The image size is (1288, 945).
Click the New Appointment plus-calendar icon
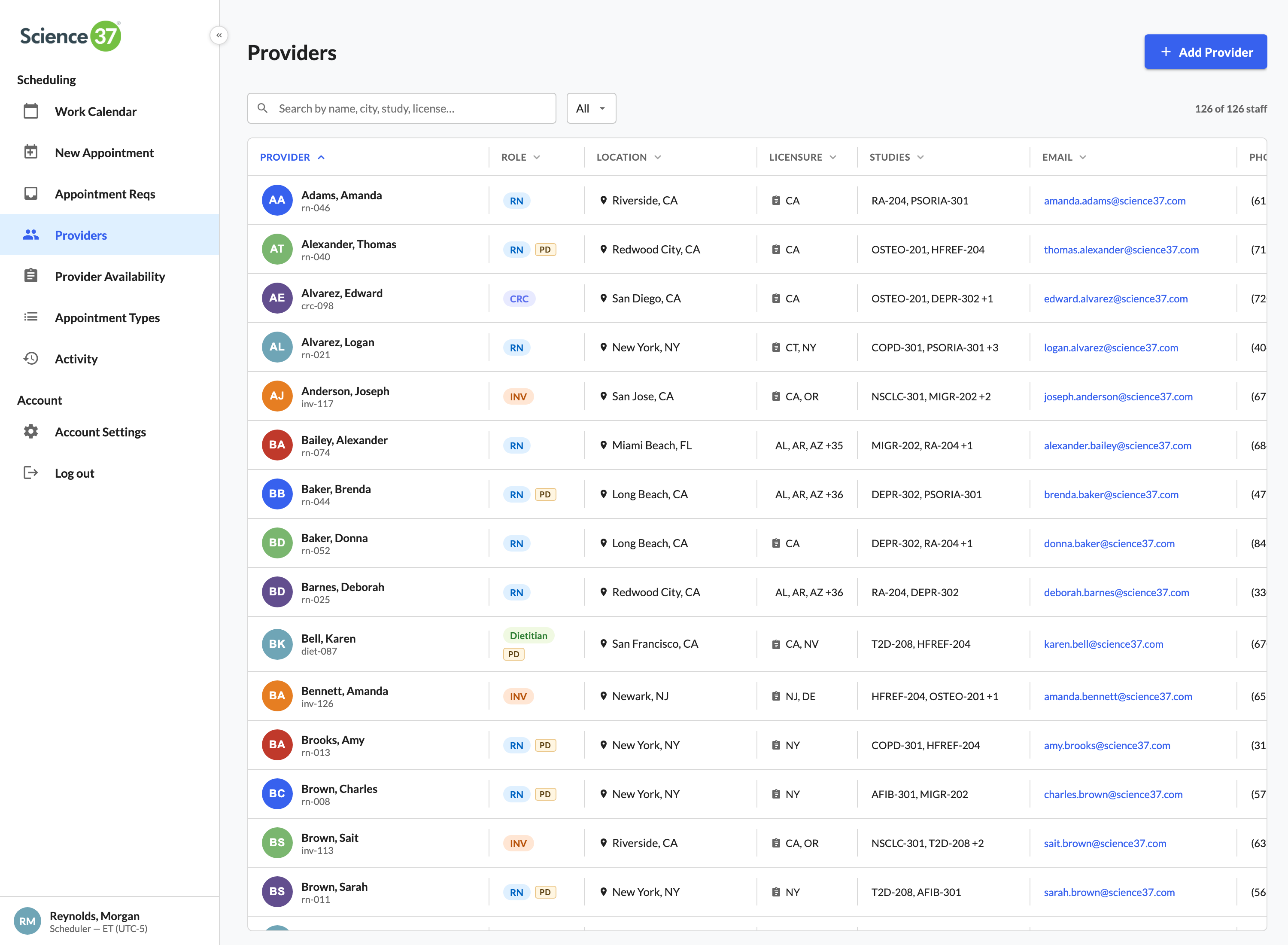click(x=31, y=152)
